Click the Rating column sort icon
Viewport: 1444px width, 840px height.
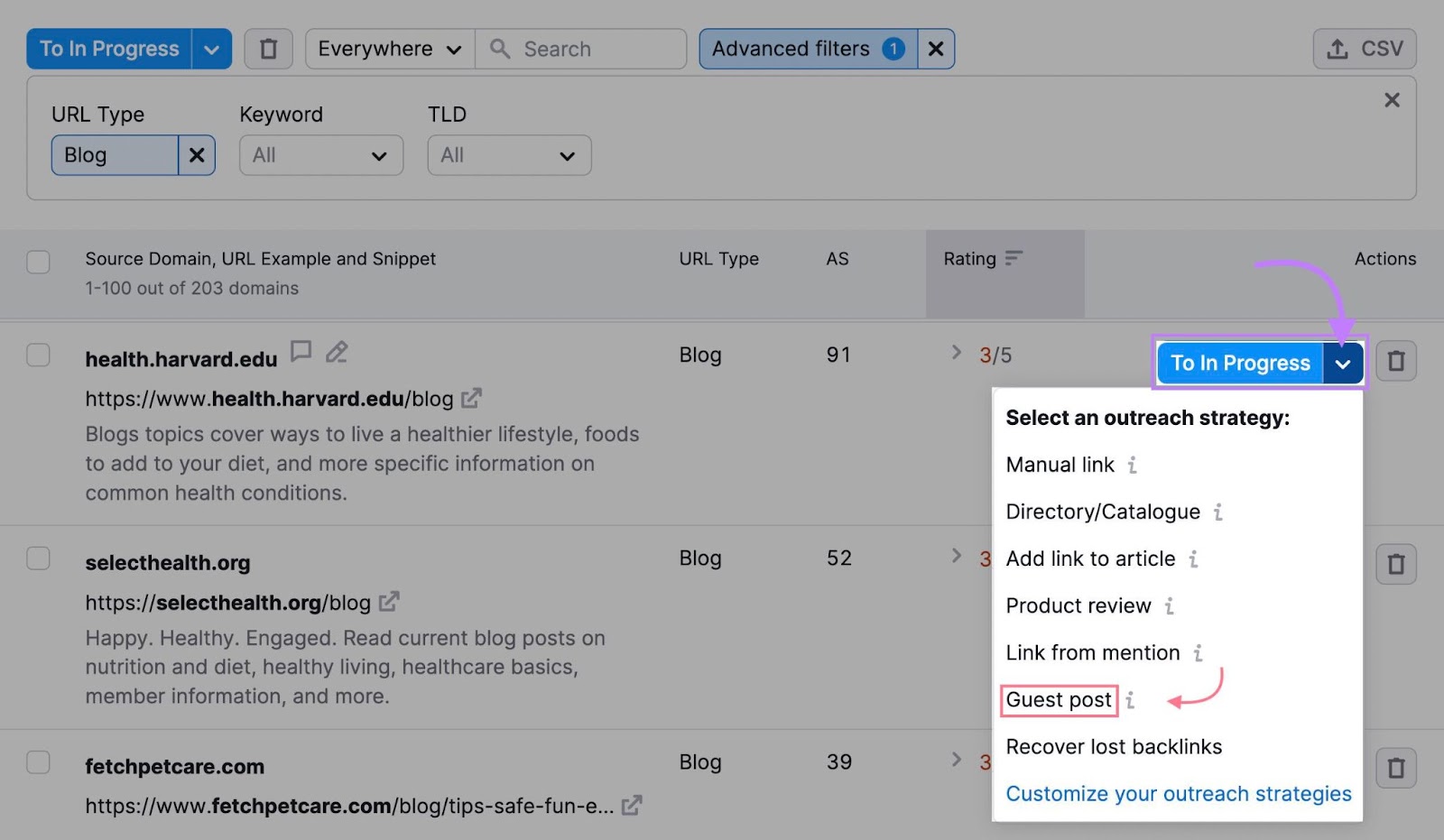pos(1014,258)
